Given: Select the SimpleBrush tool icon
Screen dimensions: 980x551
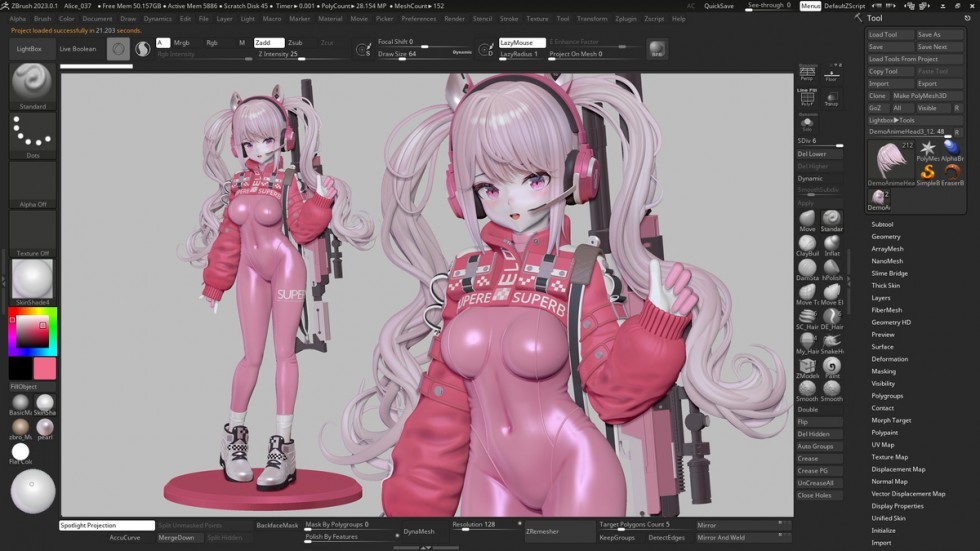Looking at the screenshot, I should click(x=928, y=173).
